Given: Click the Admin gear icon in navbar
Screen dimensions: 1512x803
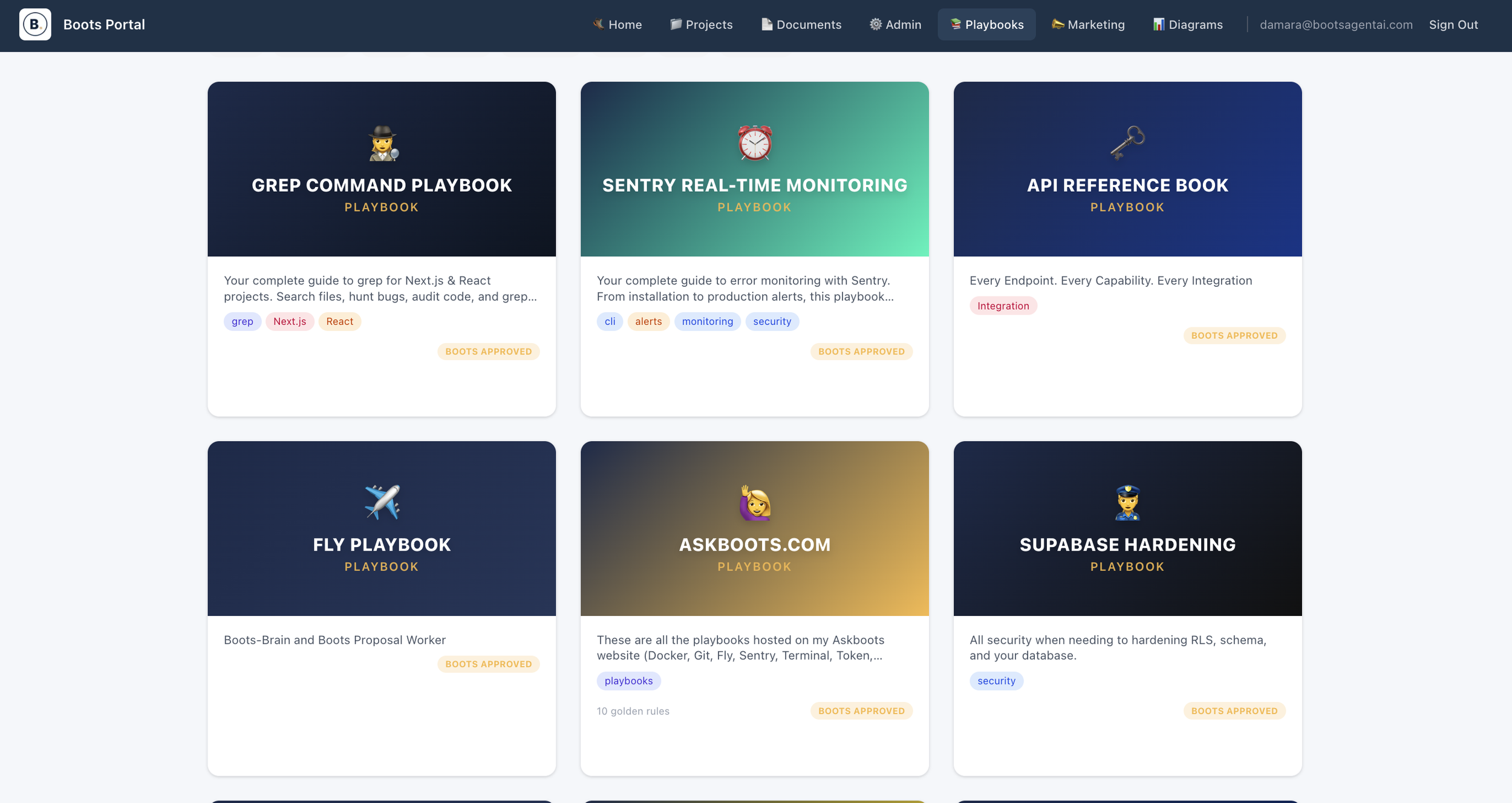Looking at the screenshot, I should (876, 24).
